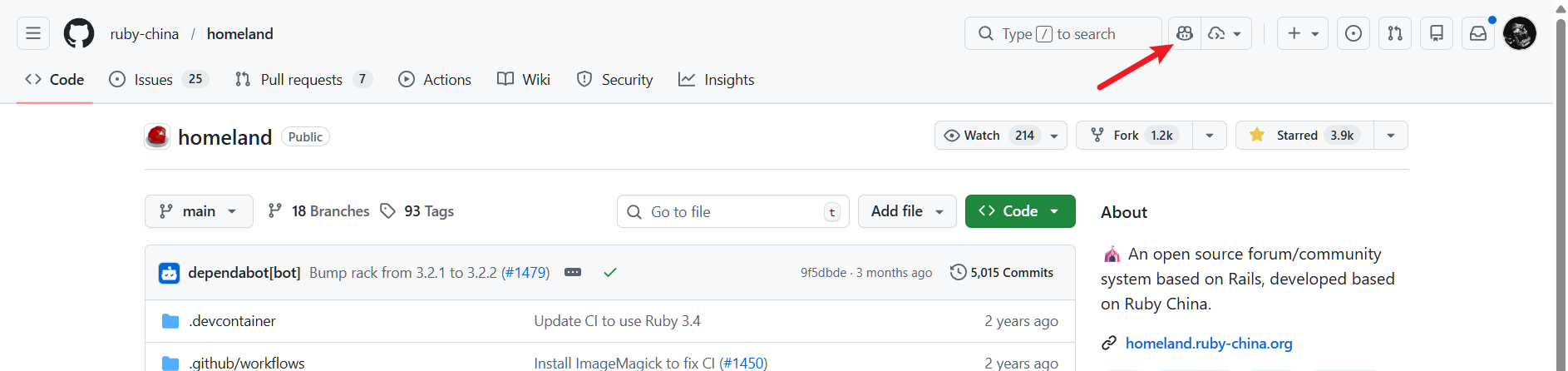Open Copilot chat icon

click(x=1185, y=33)
